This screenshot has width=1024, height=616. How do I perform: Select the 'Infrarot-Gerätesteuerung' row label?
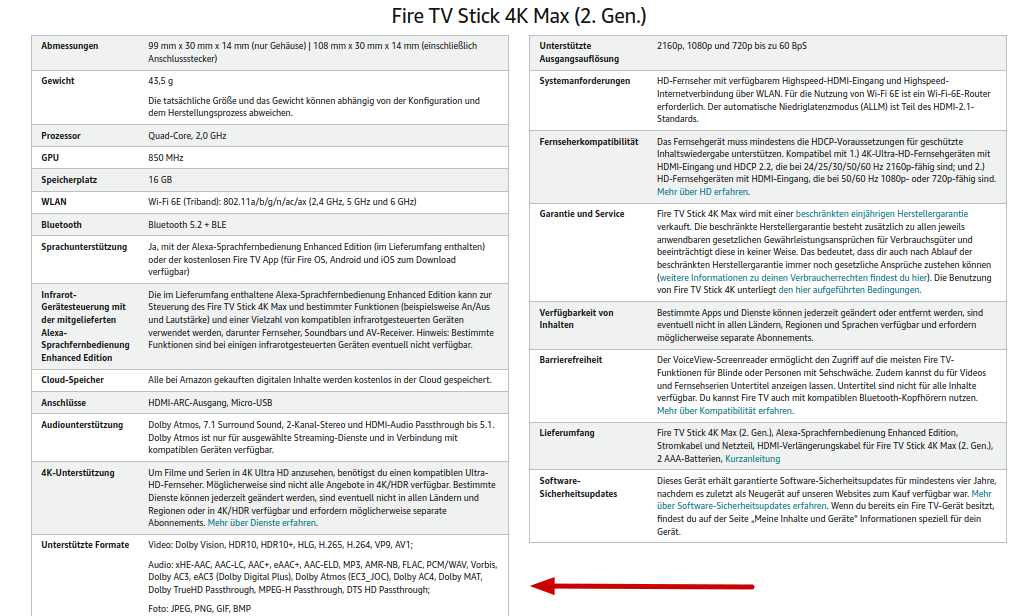[x=86, y=326]
